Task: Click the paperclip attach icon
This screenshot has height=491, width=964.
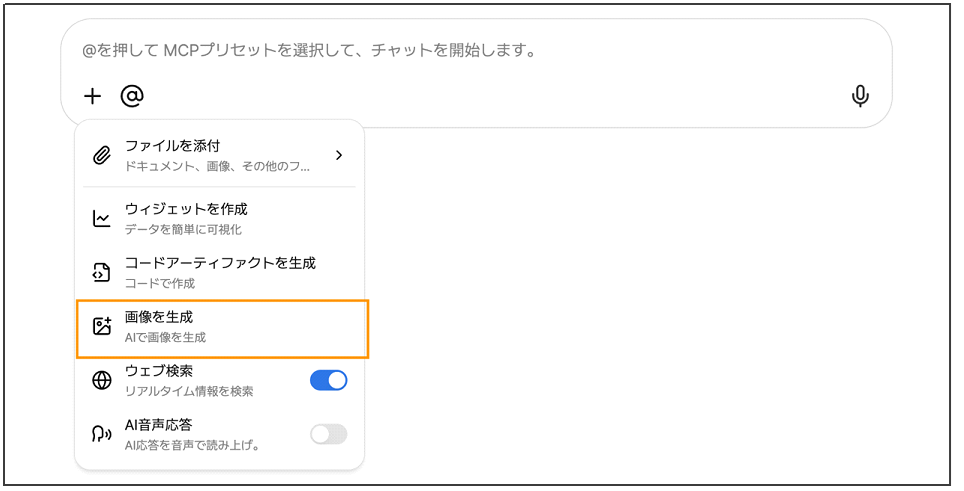Action: point(101,156)
